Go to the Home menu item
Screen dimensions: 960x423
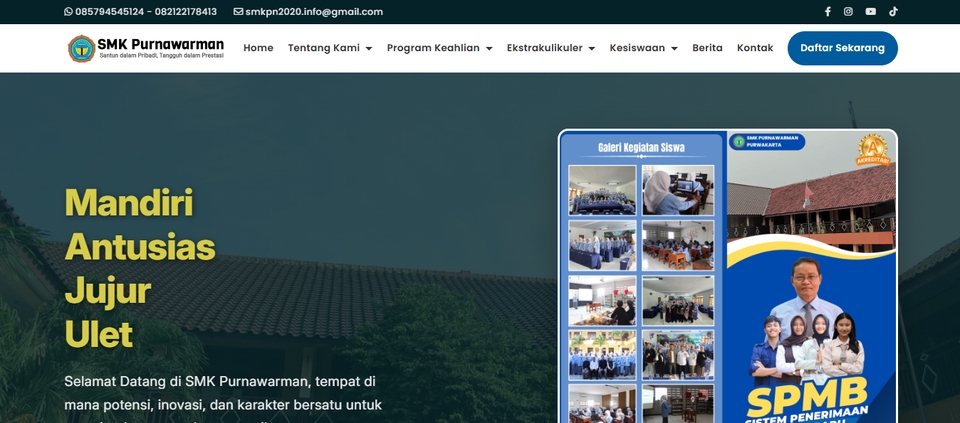(x=258, y=48)
